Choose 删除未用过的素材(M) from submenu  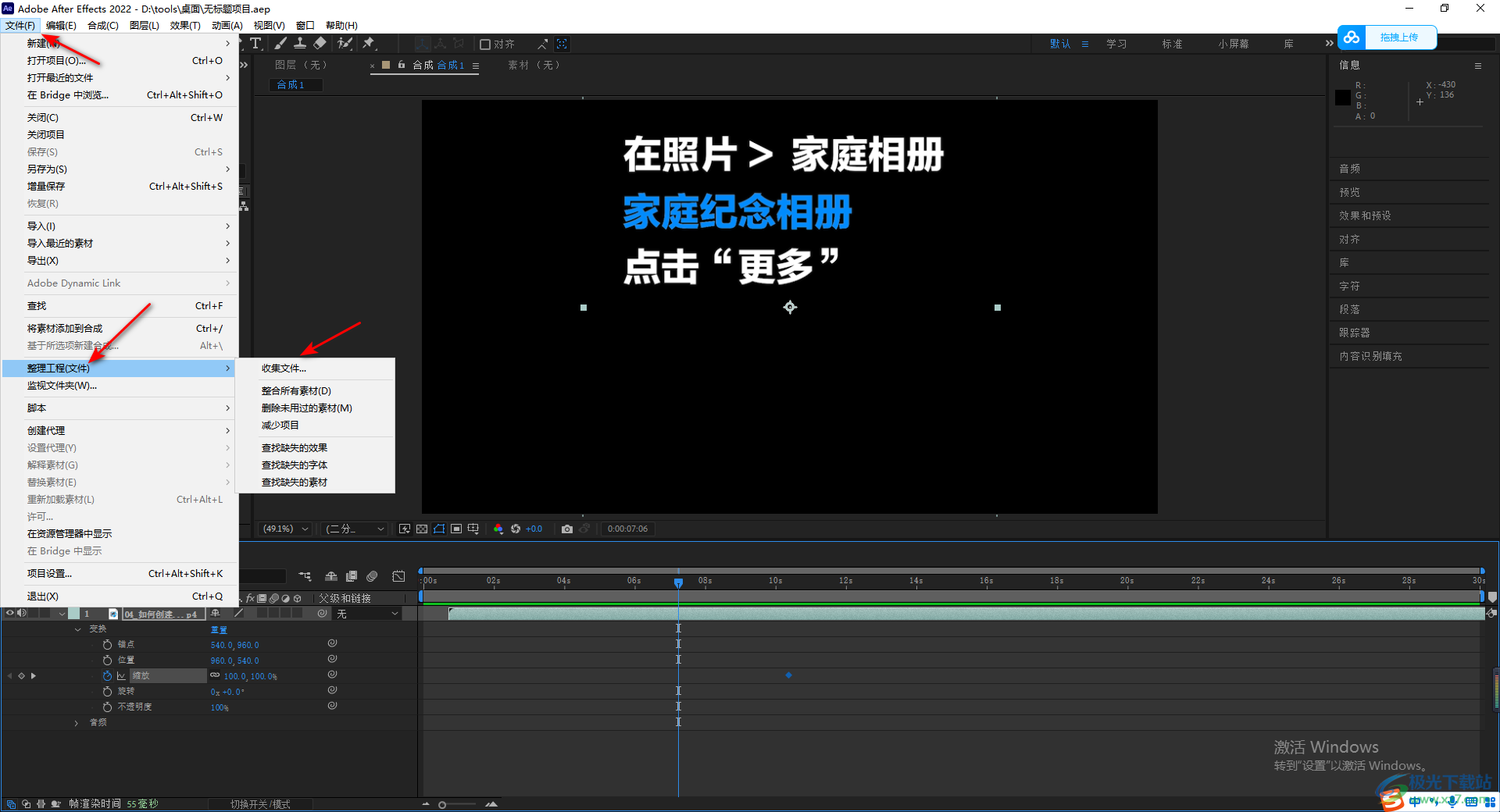316,408
